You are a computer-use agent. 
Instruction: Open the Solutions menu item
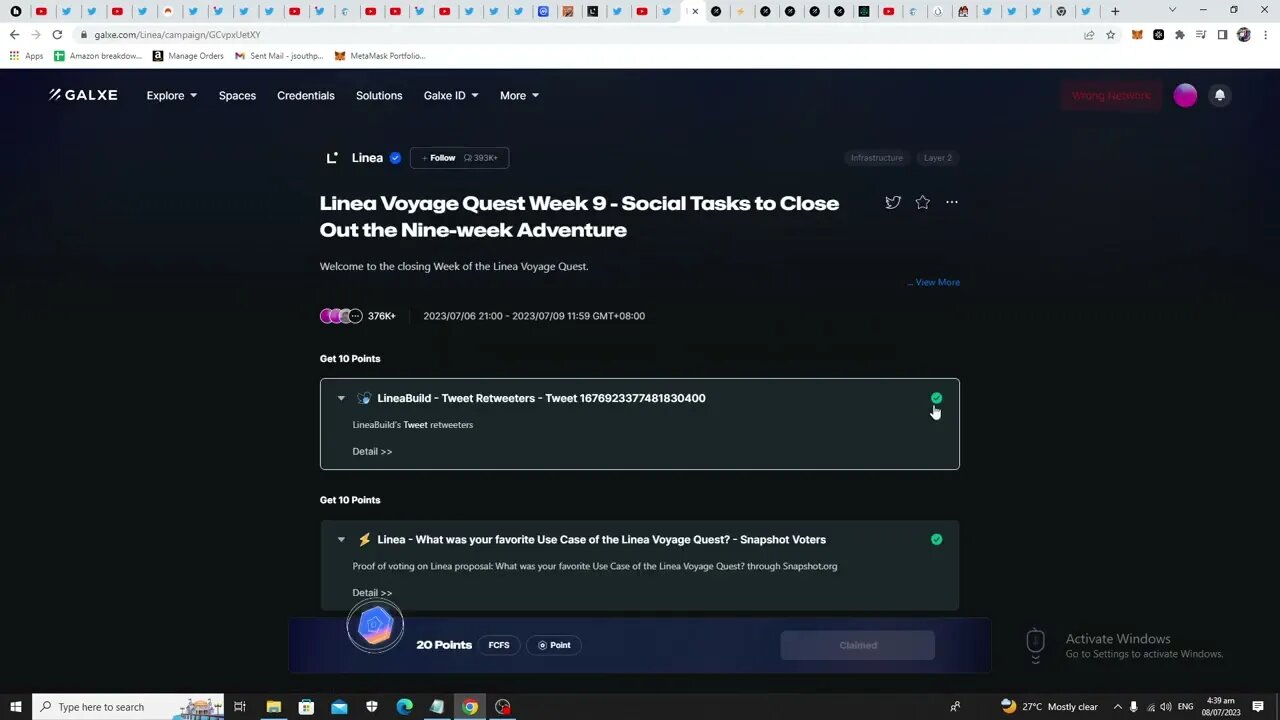click(379, 95)
